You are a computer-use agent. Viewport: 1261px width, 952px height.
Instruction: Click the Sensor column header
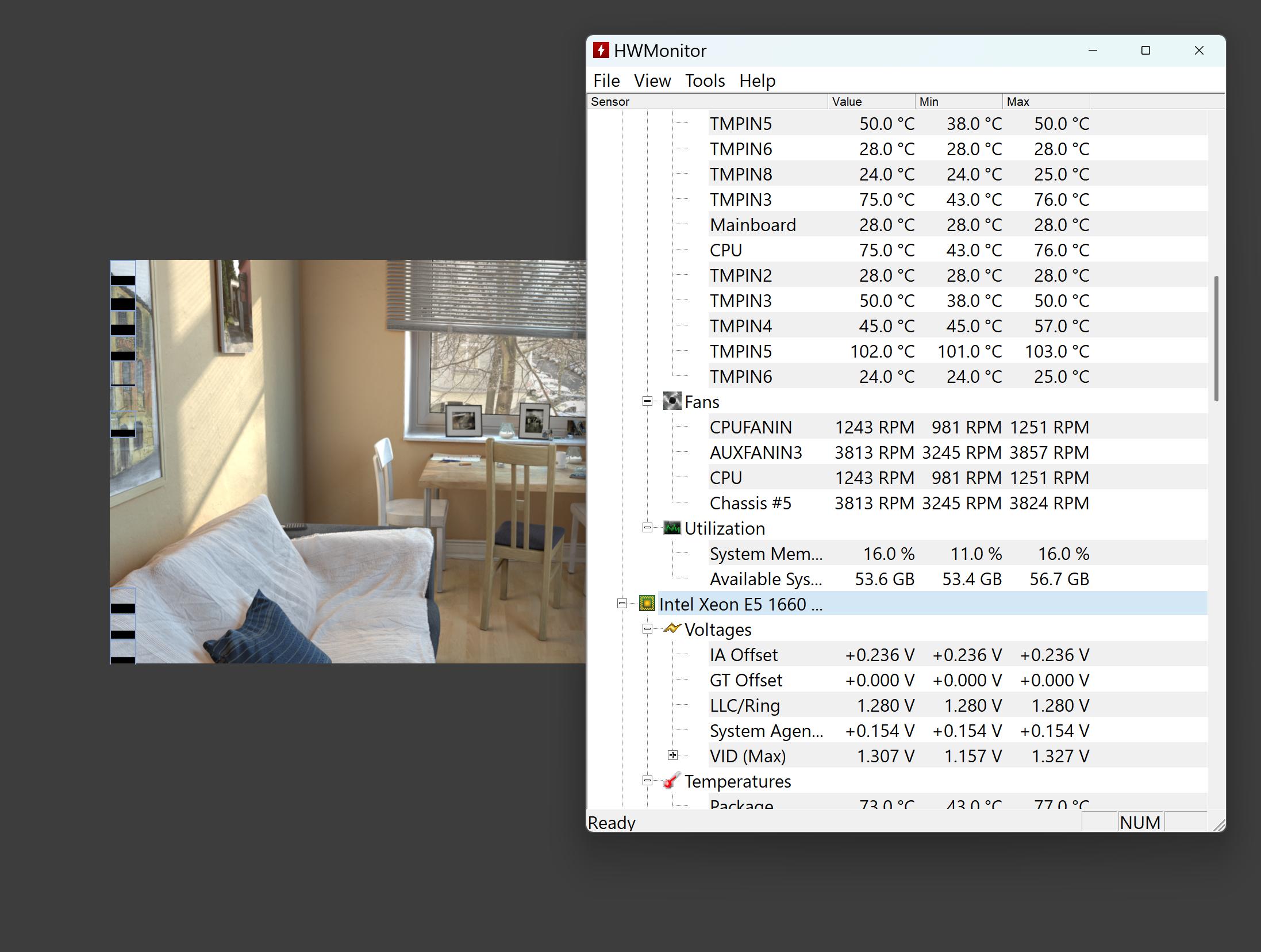click(x=707, y=102)
